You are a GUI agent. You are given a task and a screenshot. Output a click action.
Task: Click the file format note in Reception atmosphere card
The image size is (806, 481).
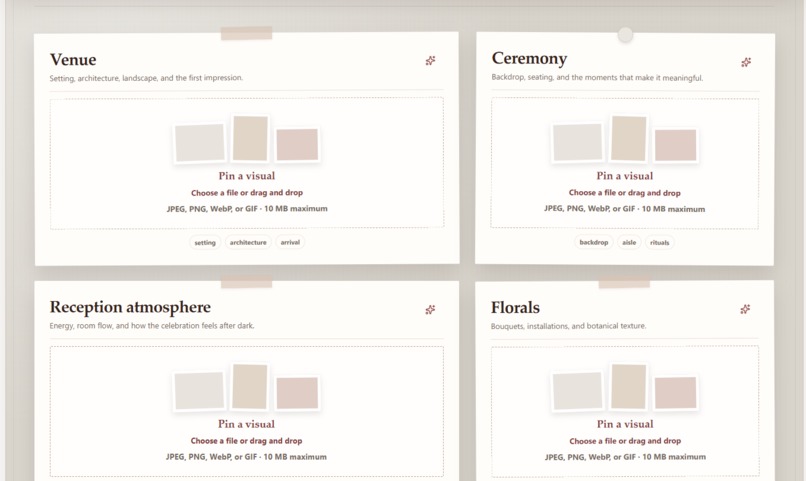click(x=246, y=457)
